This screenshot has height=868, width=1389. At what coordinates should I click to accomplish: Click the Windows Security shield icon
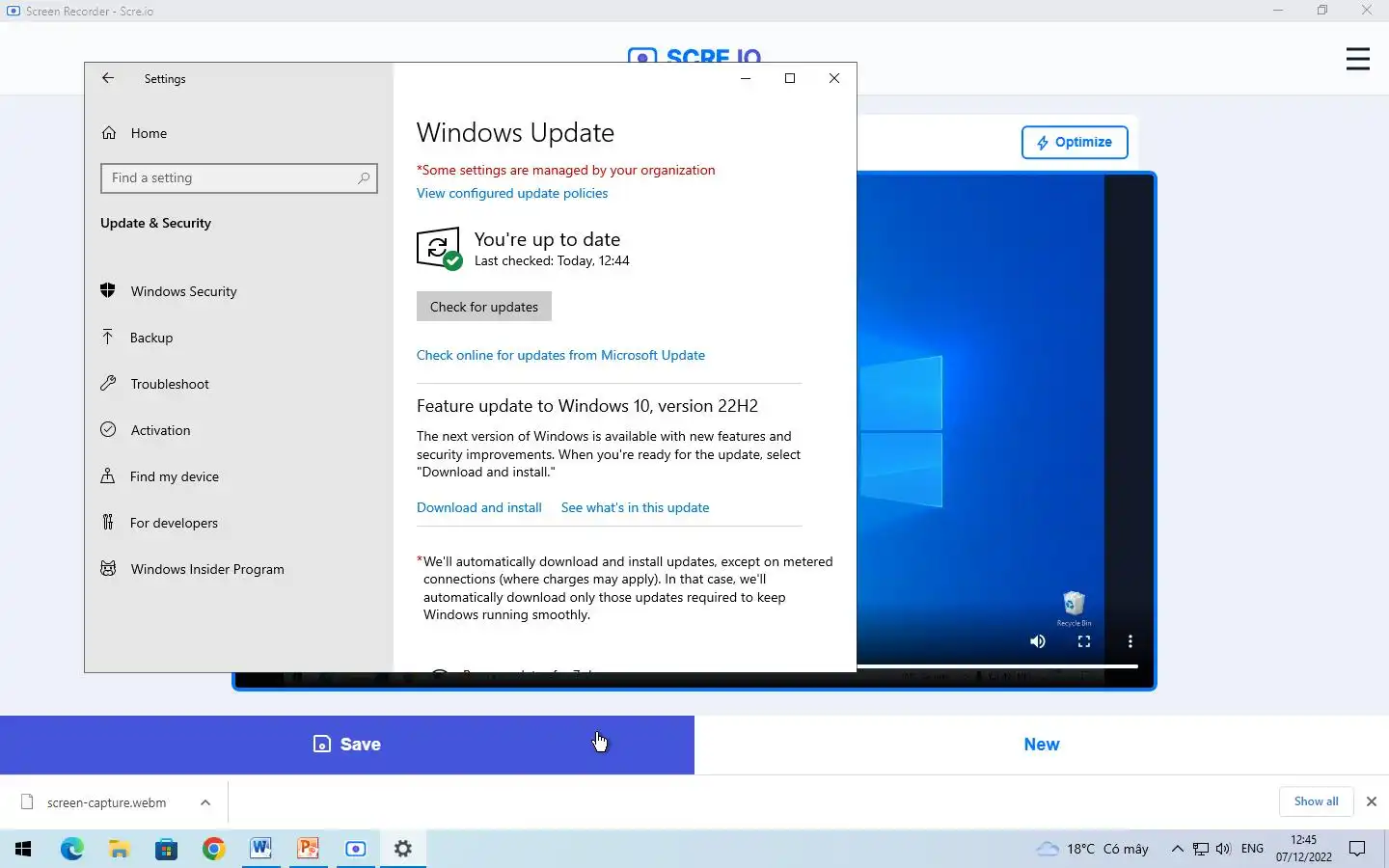click(108, 290)
